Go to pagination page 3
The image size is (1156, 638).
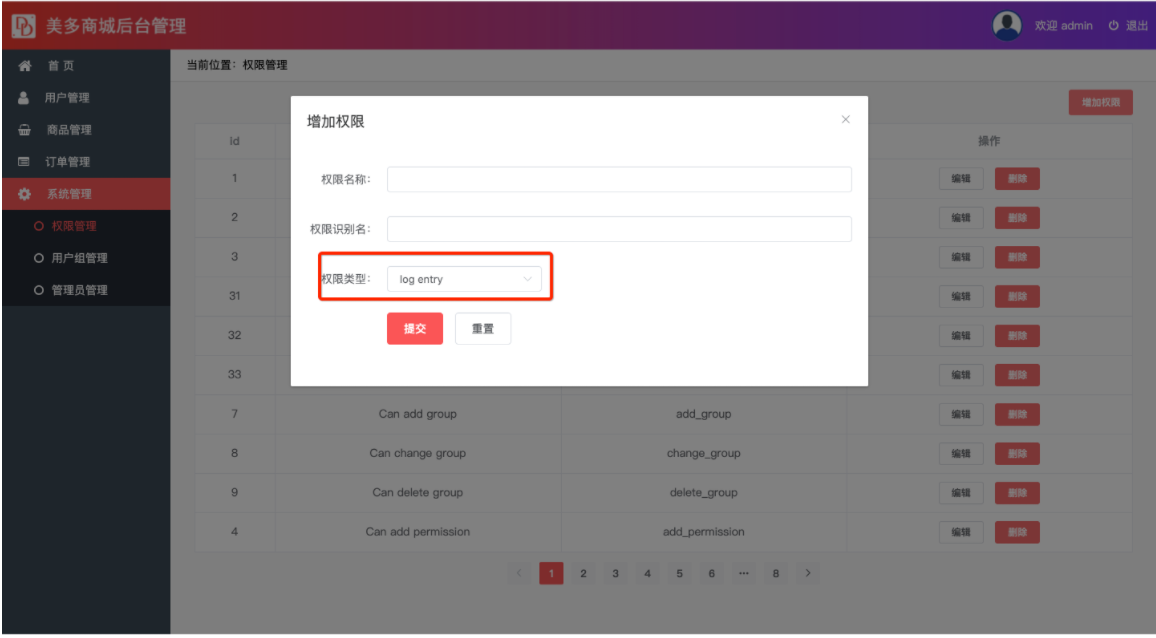[x=616, y=573]
